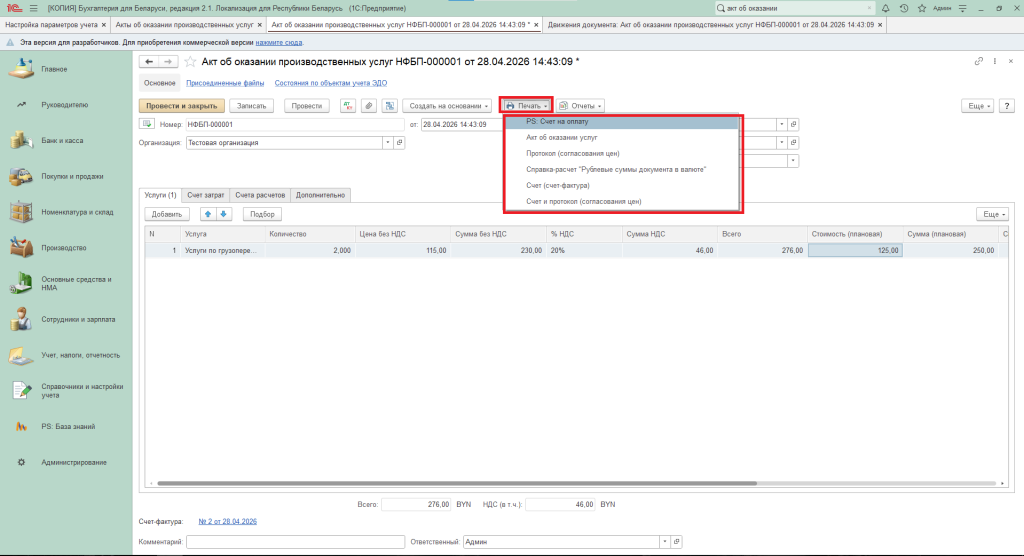Go back using the left arrow button
Viewport: 1024px width, 556px height.
click(149, 61)
